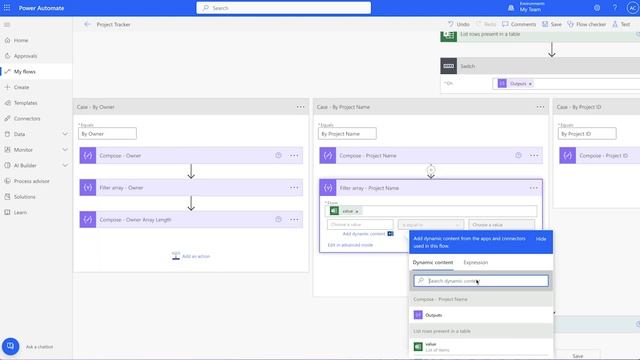Screen dimensions: 640x360
Task: Open Compose - Project Name ellipsis menu
Action: click(534, 156)
